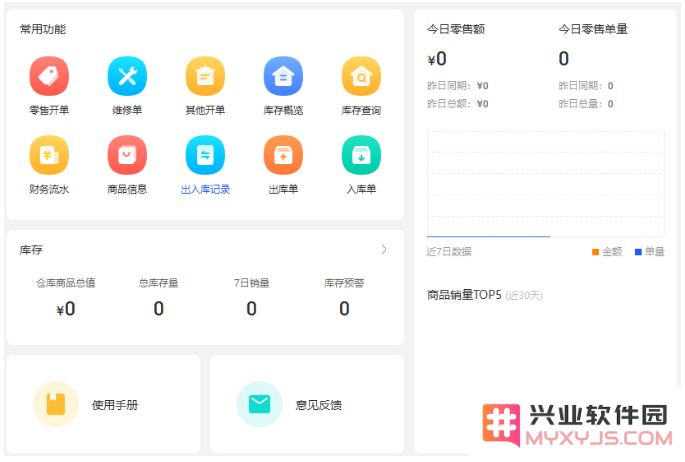685x462 pixels.
Task: Open the 维修单 repair order icon
Action: [127, 76]
